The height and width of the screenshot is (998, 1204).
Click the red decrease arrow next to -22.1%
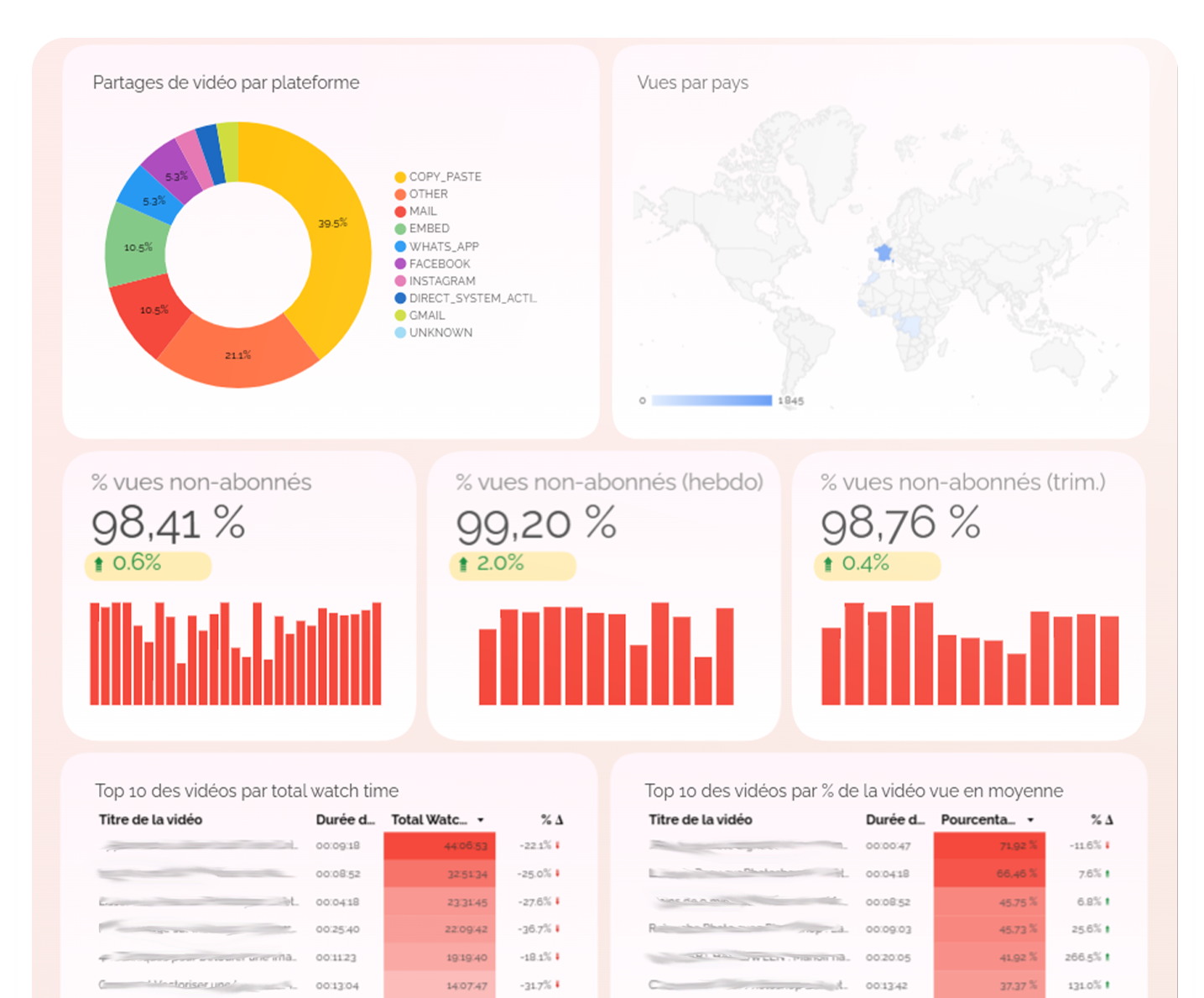(558, 845)
